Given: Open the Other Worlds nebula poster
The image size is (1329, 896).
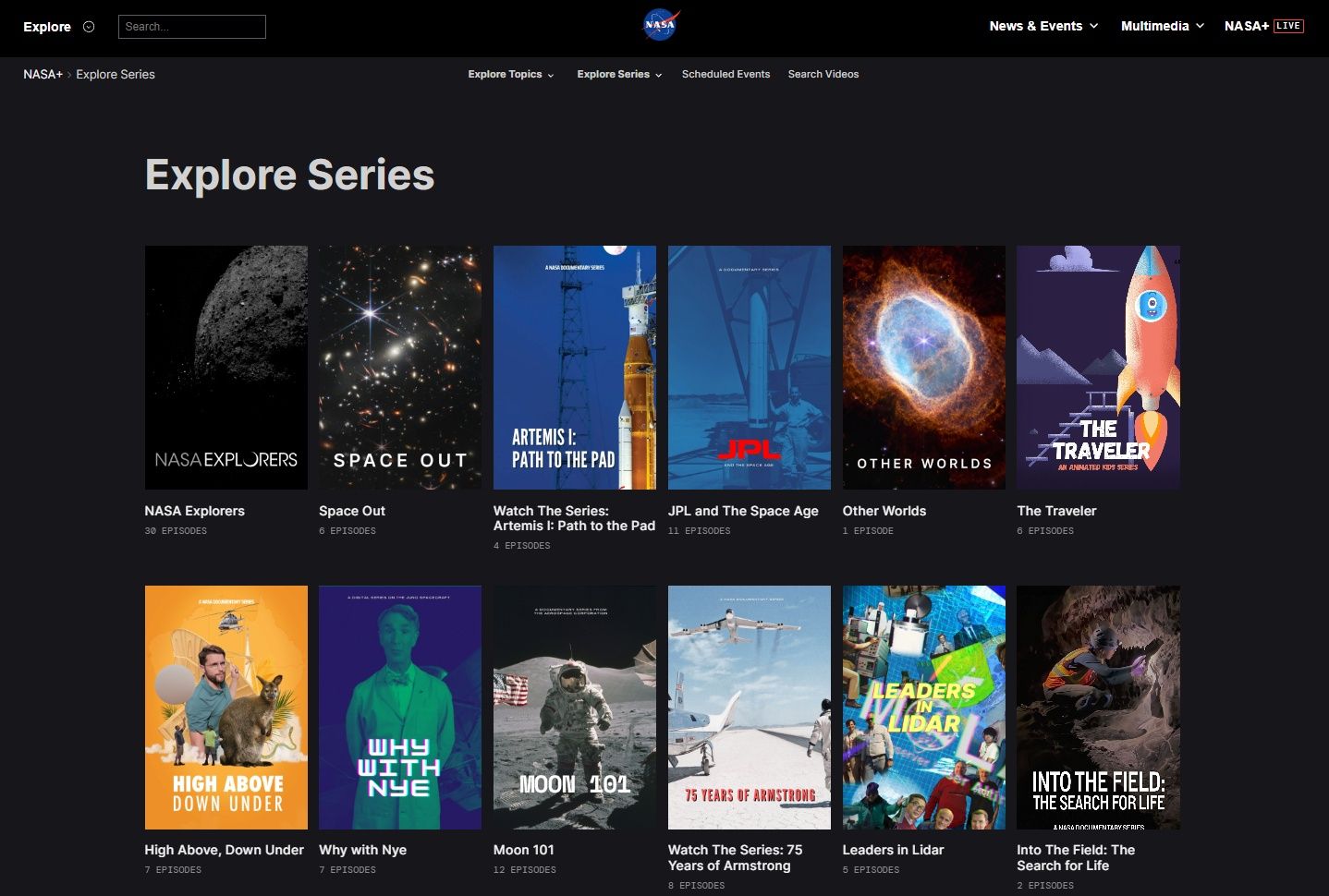Looking at the screenshot, I should 924,368.
